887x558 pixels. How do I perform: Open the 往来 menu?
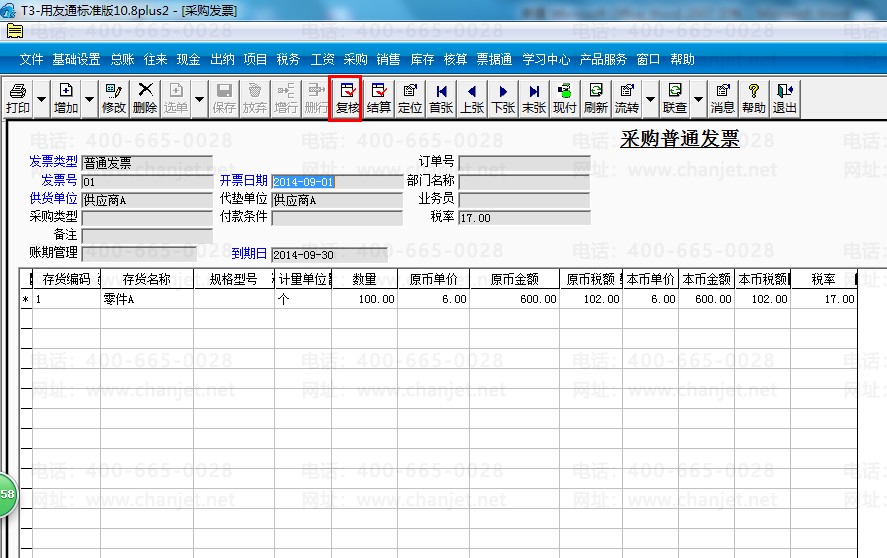155,59
